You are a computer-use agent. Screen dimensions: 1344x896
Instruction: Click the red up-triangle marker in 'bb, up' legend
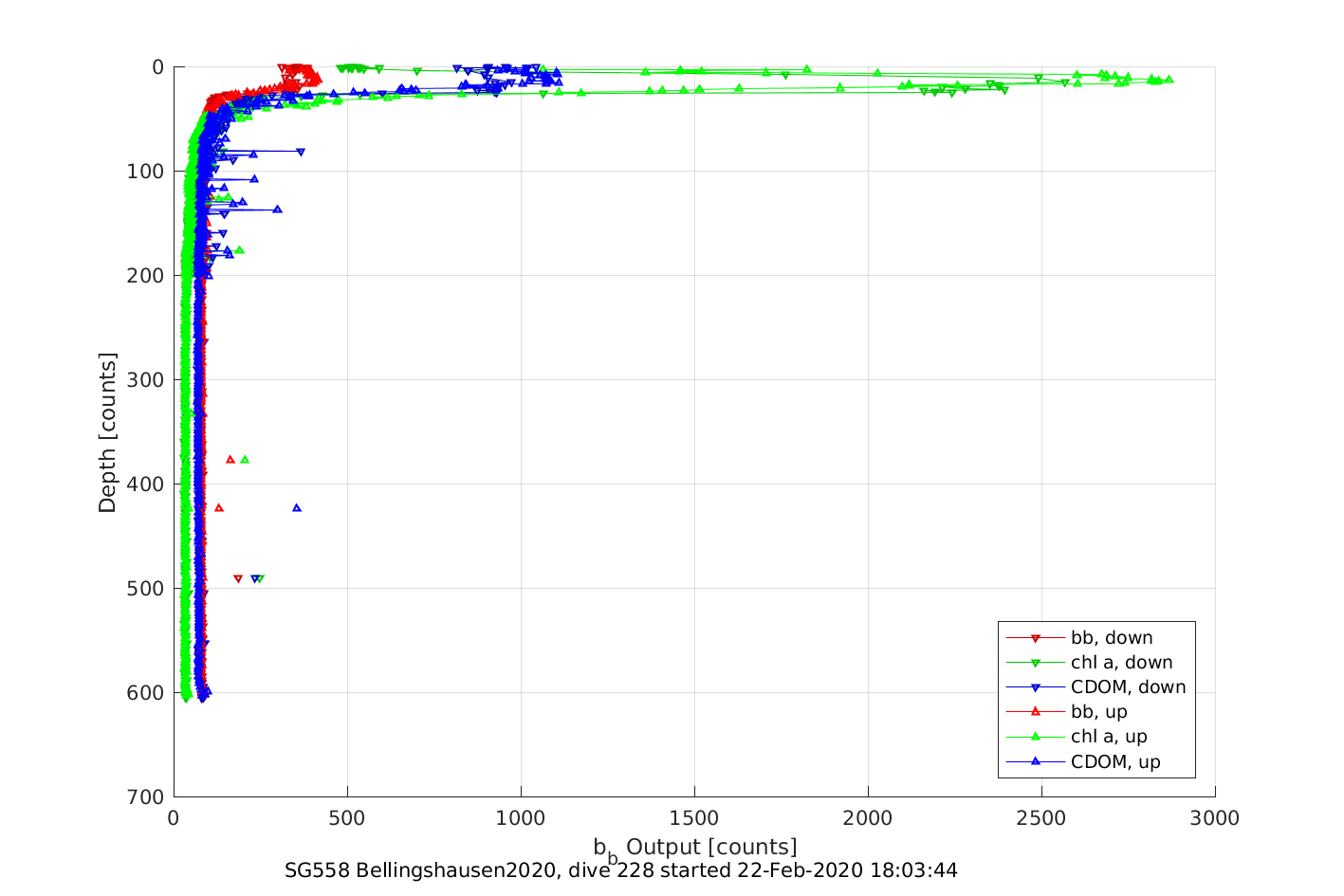click(x=1036, y=712)
